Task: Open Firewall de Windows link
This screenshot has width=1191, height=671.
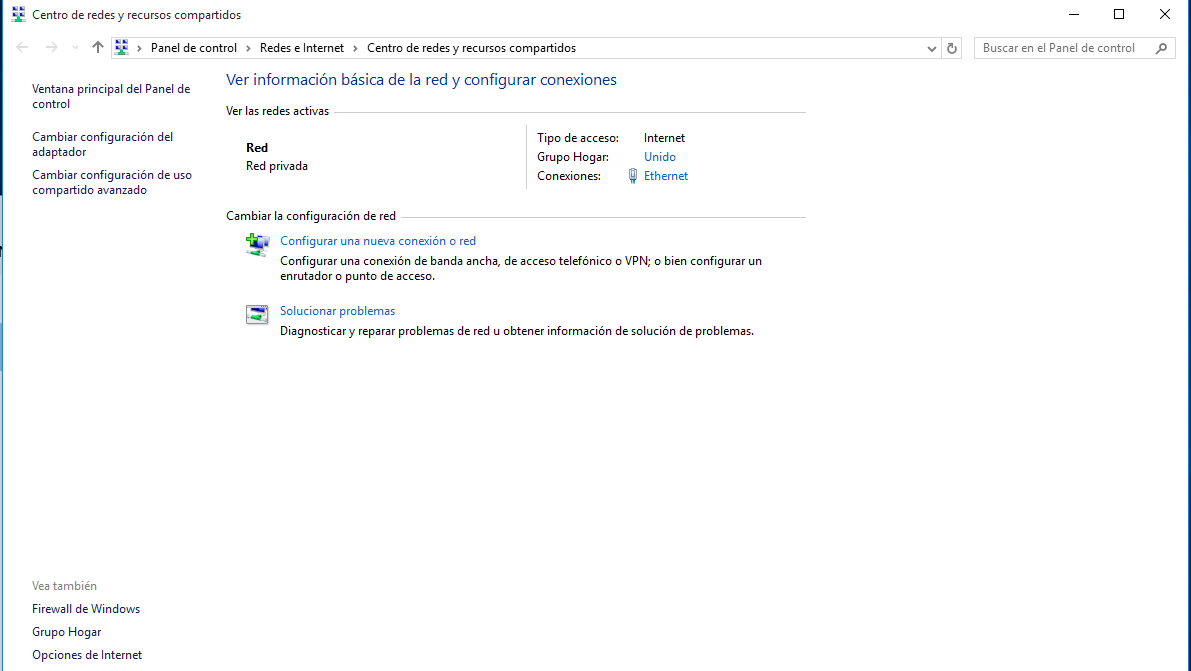Action: coord(86,609)
